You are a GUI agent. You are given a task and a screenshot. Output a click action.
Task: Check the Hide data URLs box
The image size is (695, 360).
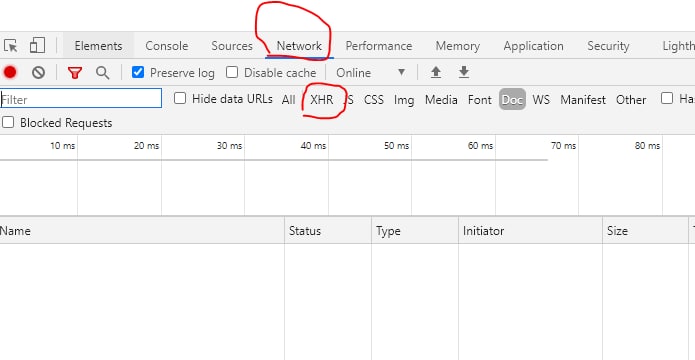coord(180,98)
